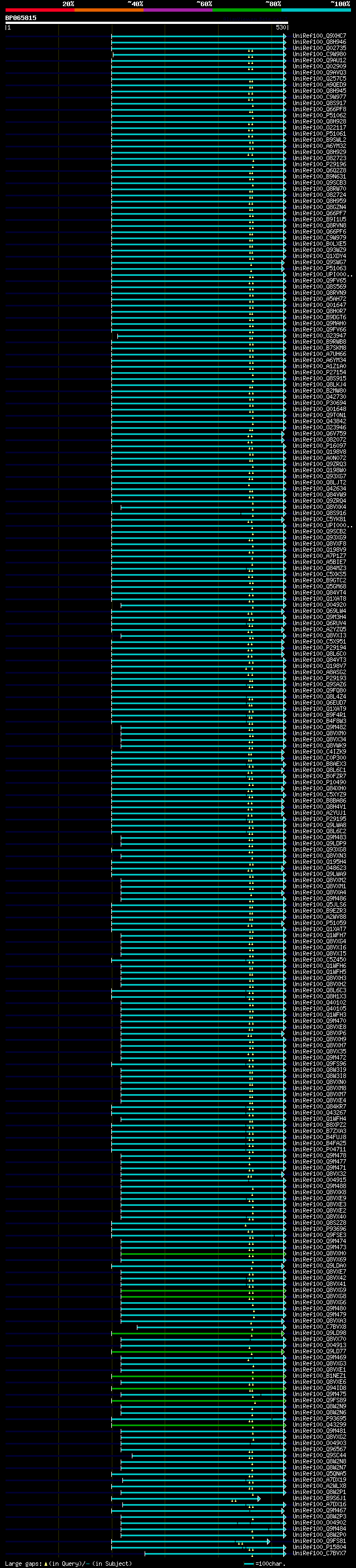Click the Large gaps legend text
Image resolution: width=356 pixels, height=1568 pixels.
pos(68,1563)
